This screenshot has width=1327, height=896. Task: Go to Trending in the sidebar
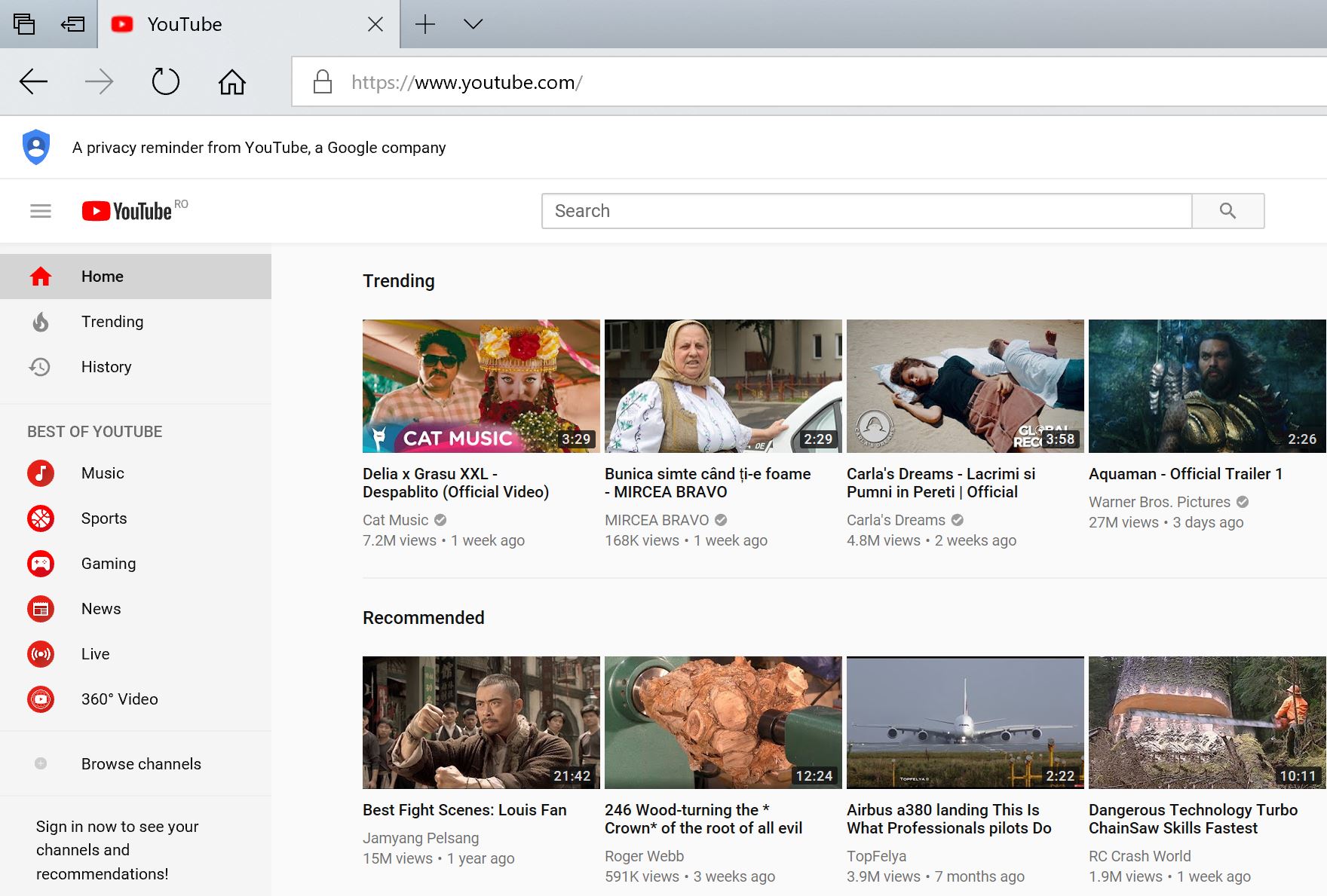pyautogui.click(x=112, y=322)
